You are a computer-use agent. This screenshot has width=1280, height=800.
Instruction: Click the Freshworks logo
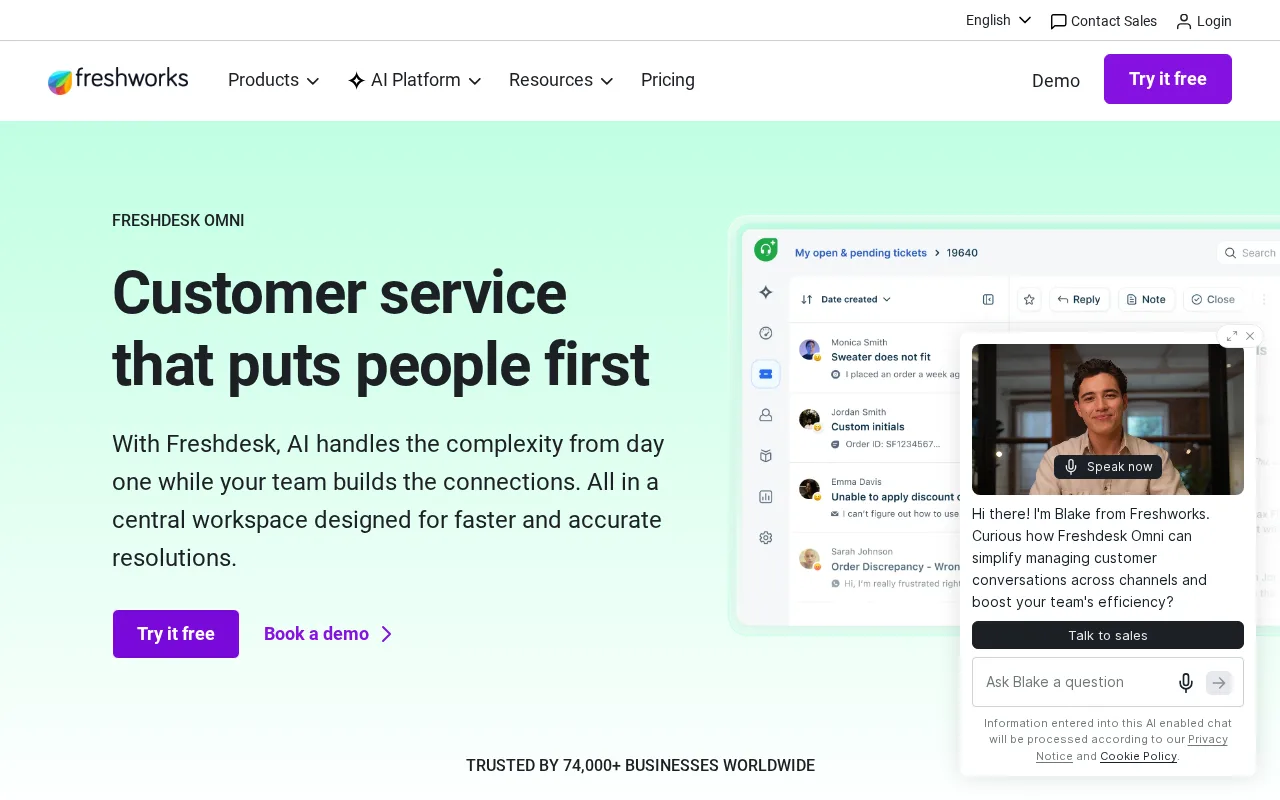click(x=118, y=80)
